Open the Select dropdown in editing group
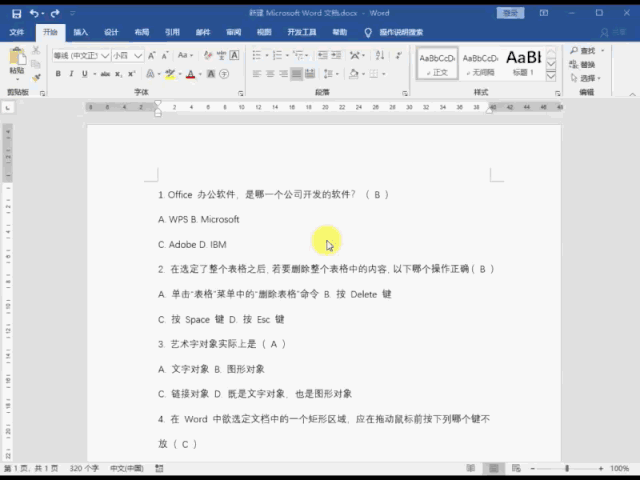Image resolution: width=640 pixels, height=480 pixels. point(586,78)
